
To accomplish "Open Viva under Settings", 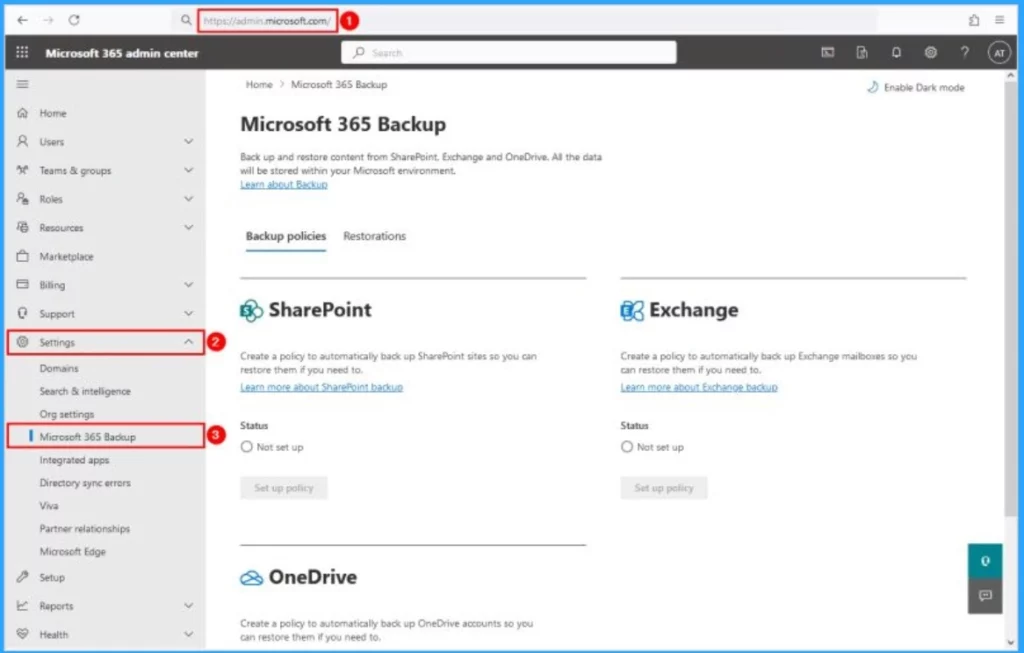I will click(x=48, y=505).
